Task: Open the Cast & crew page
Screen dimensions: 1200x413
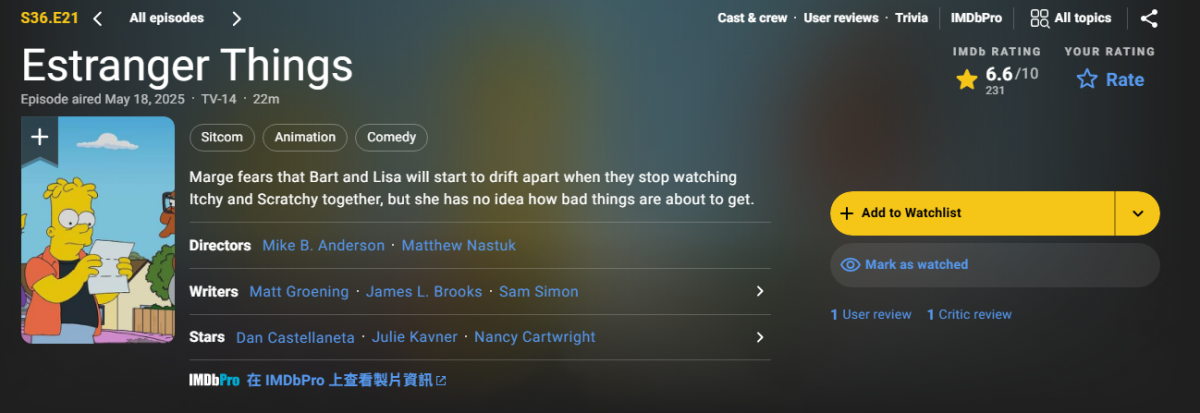Action: pyautogui.click(x=752, y=18)
